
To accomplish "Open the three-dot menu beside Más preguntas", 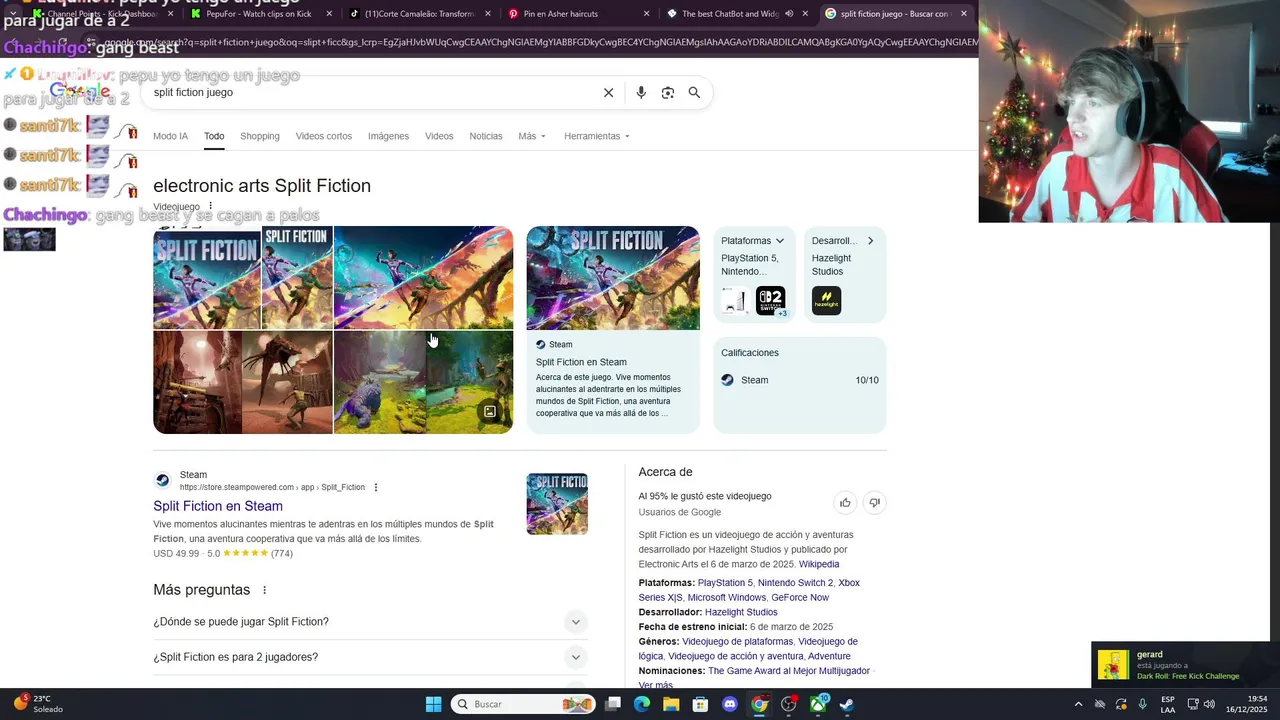I will tap(264, 590).
